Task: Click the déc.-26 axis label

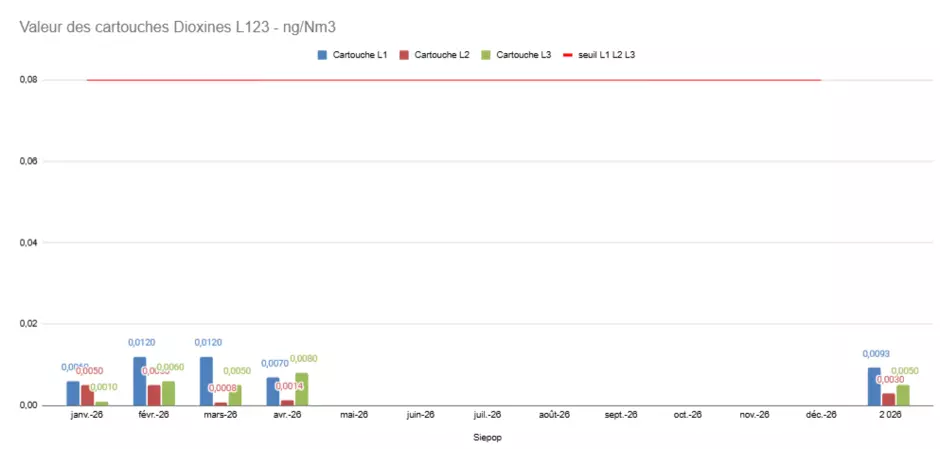Action: pos(821,414)
